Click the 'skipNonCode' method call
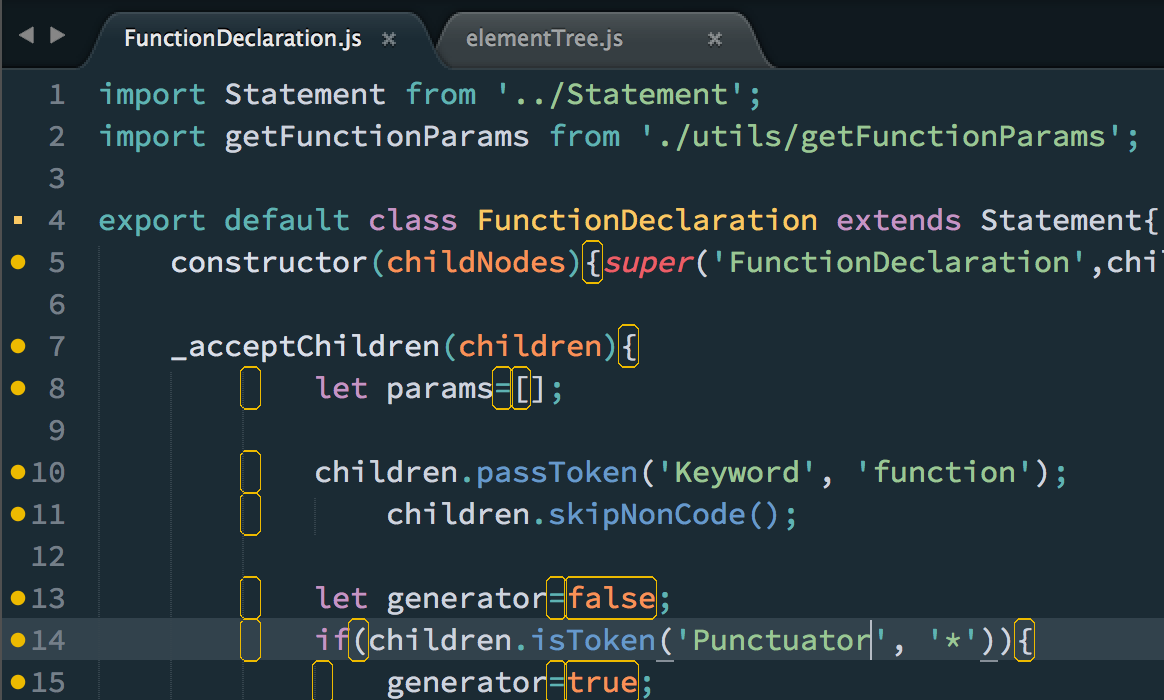The width and height of the screenshot is (1164, 700). (x=647, y=514)
